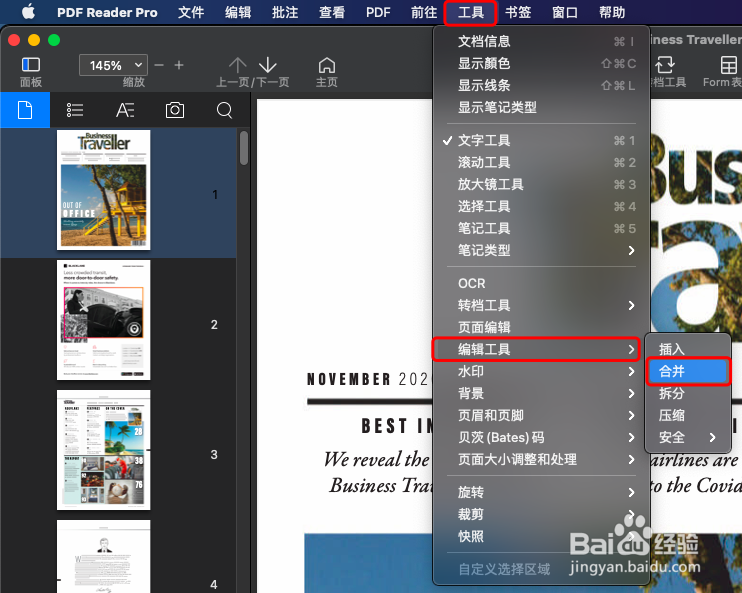Choose 显示颜色 menu entry

[x=541, y=63]
